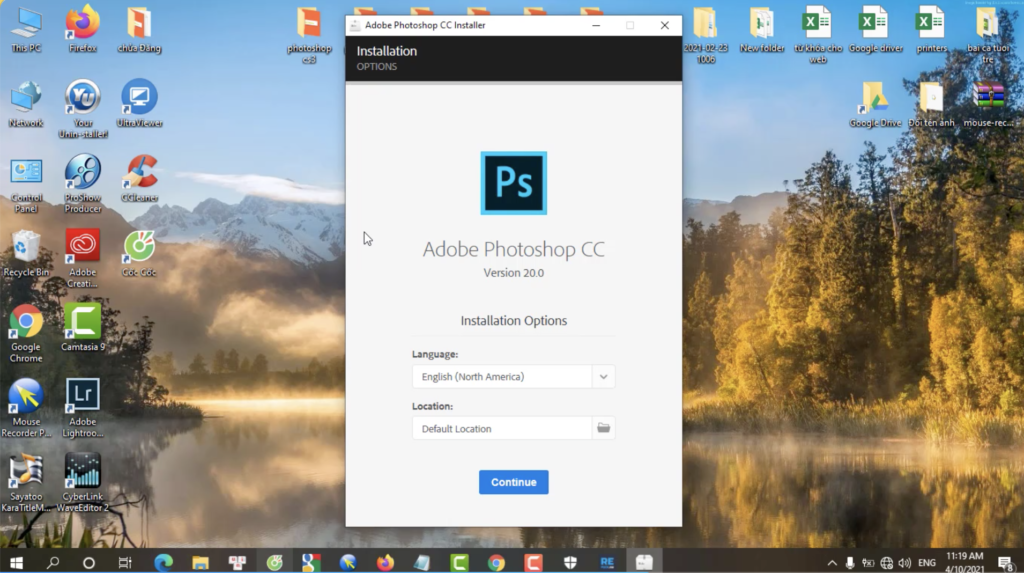Select the Google Chrome desktop shortcut
1024x573 pixels.
(26, 334)
